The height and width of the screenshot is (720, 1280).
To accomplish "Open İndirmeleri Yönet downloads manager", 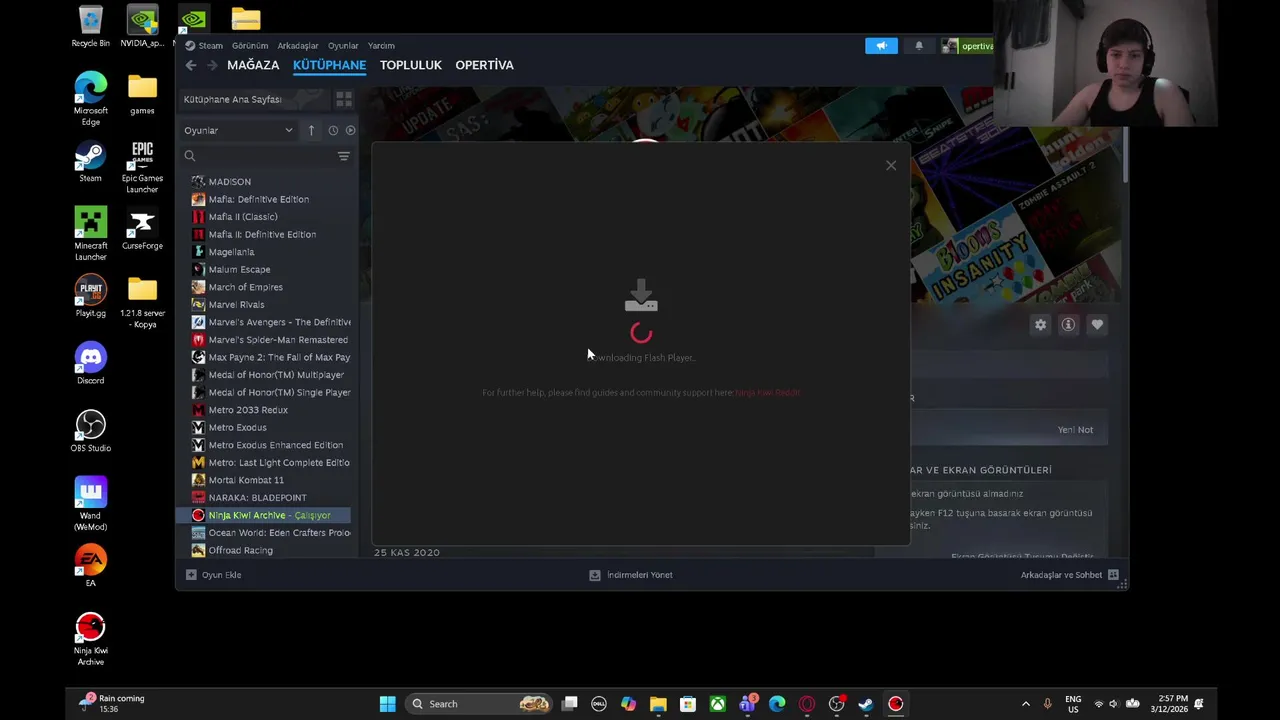I will point(631,575).
